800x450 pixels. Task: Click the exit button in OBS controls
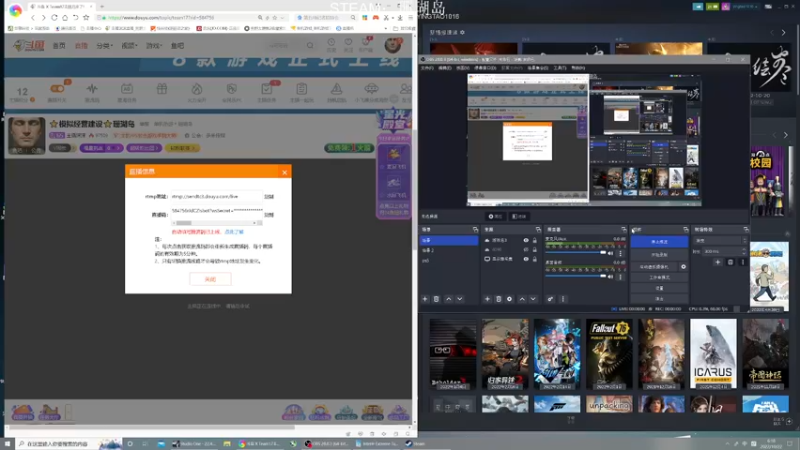click(659, 298)
